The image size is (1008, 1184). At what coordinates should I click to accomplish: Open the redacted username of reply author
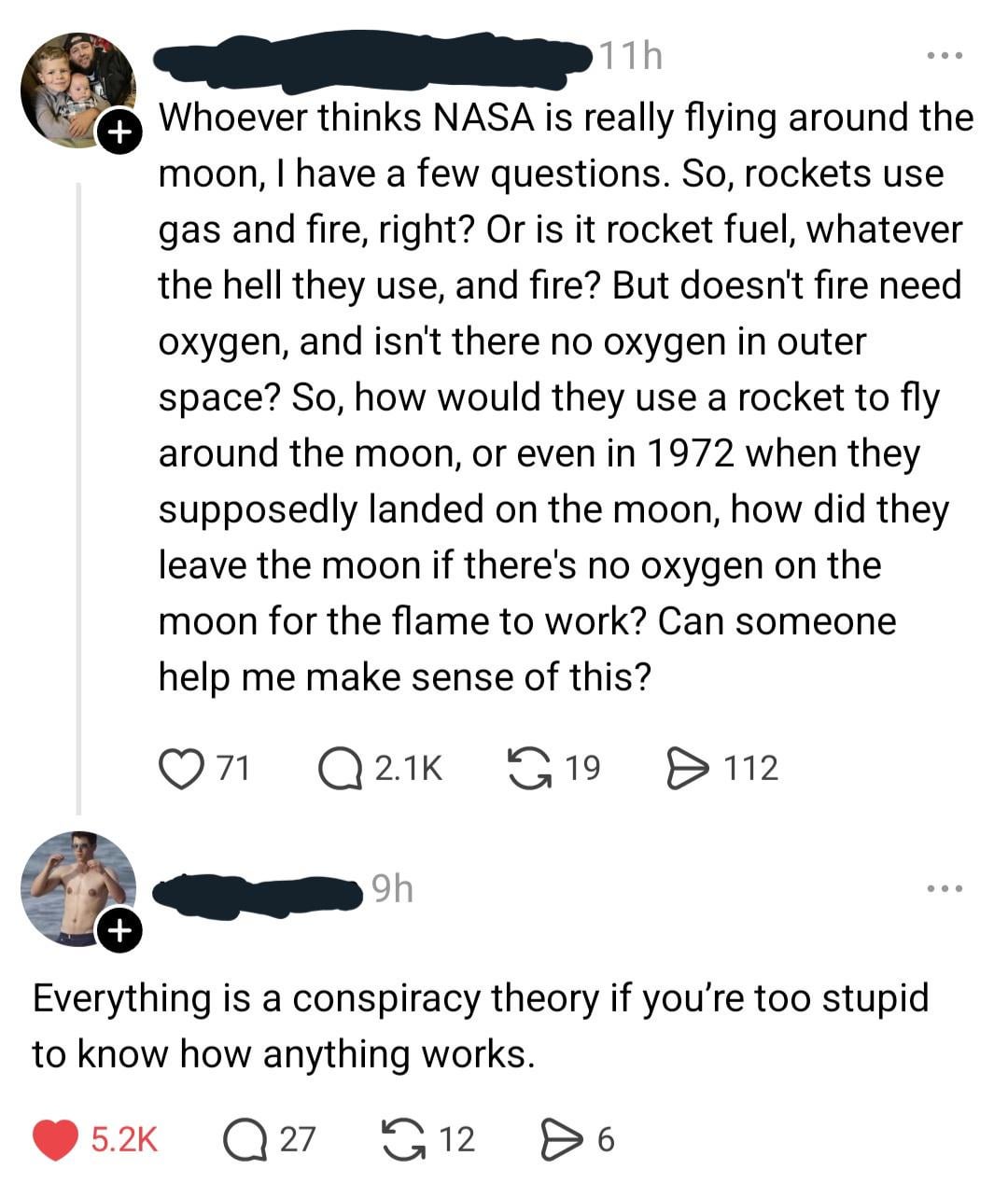pyautogui.click(x=257, y=893)
